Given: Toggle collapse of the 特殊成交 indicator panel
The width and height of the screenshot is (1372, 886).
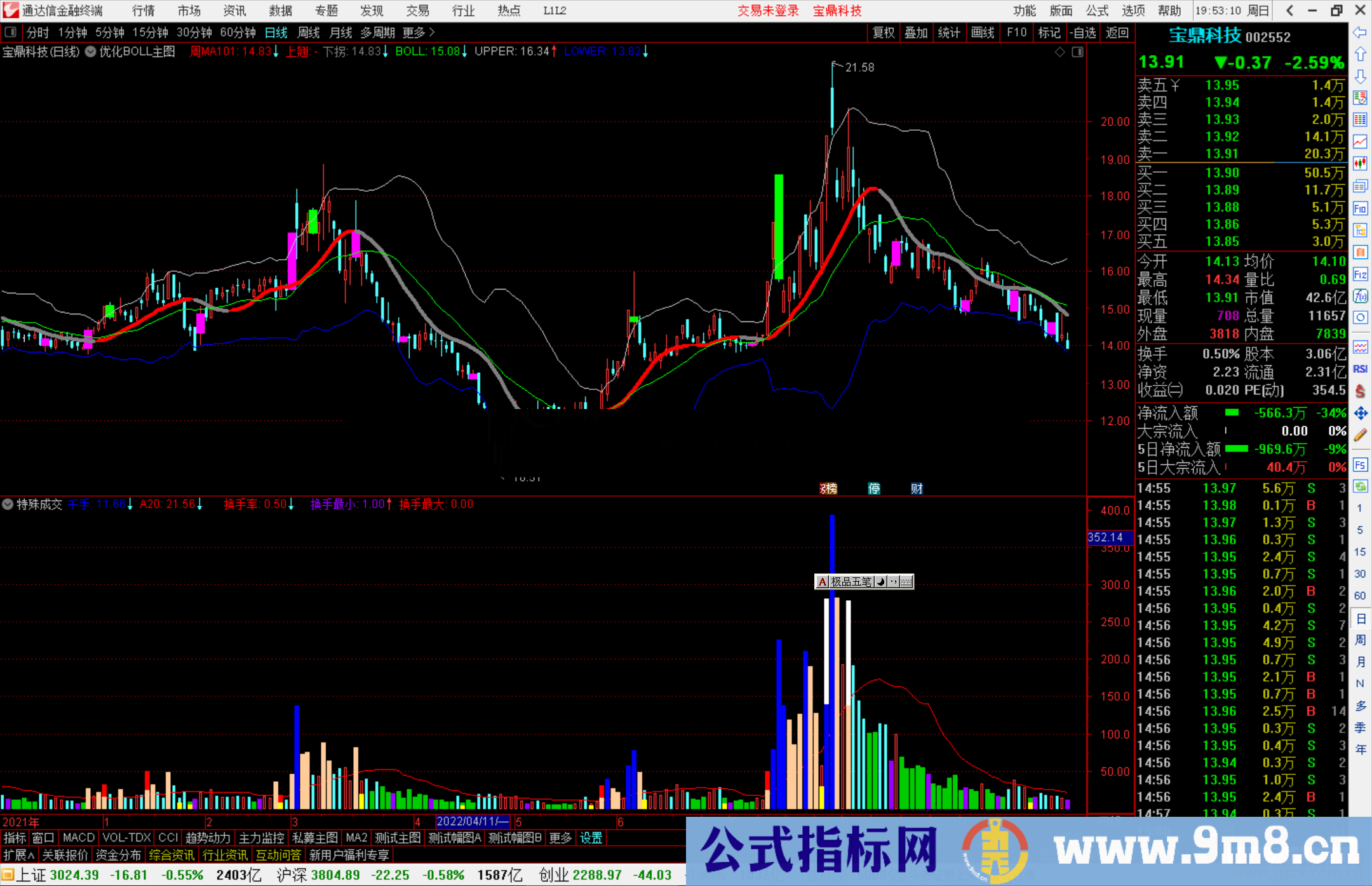Looking at the screenshot, I should pos(8,504).
